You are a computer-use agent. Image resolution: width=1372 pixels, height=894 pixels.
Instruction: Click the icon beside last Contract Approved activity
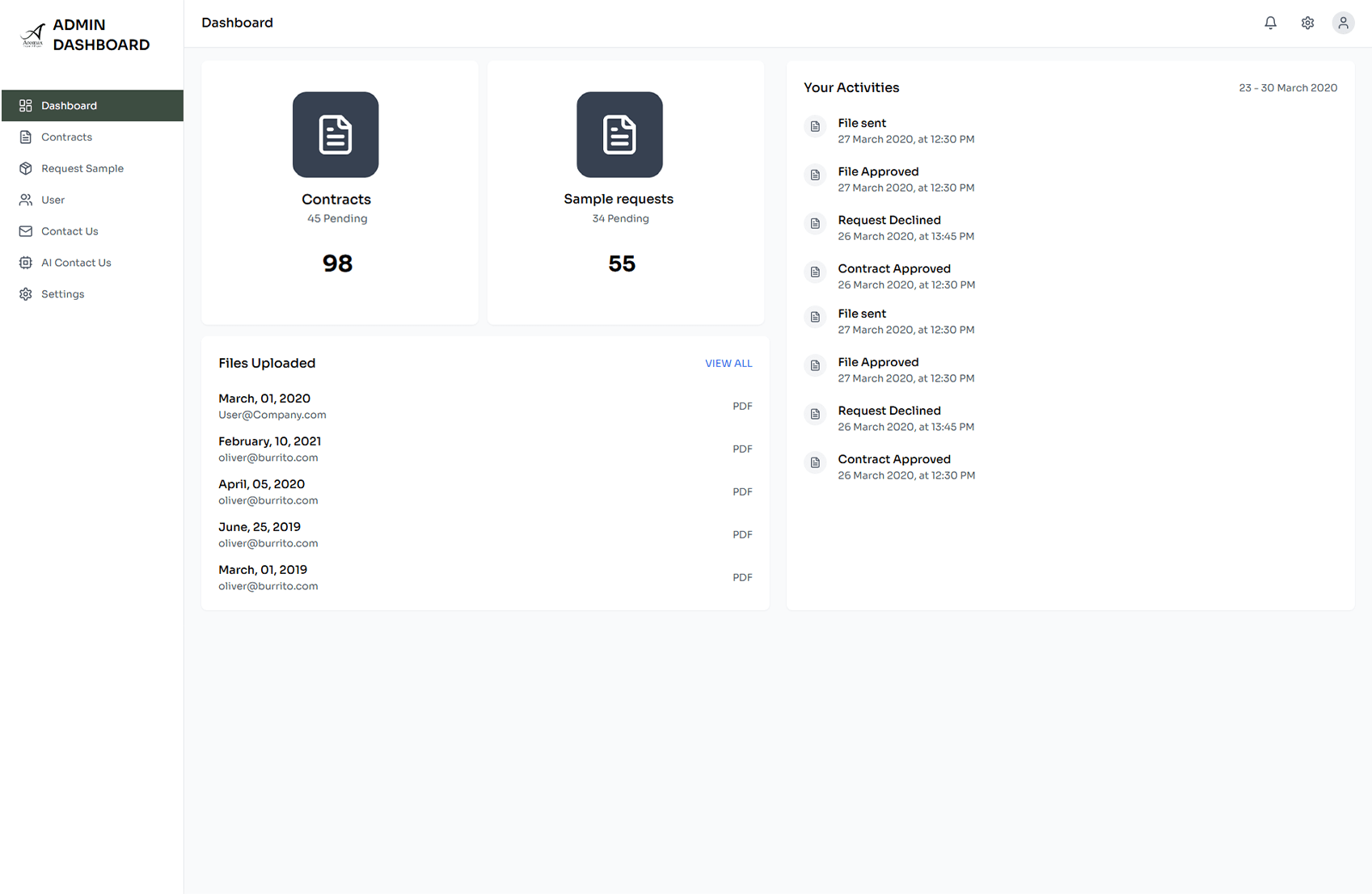click(x=815, y=463)
